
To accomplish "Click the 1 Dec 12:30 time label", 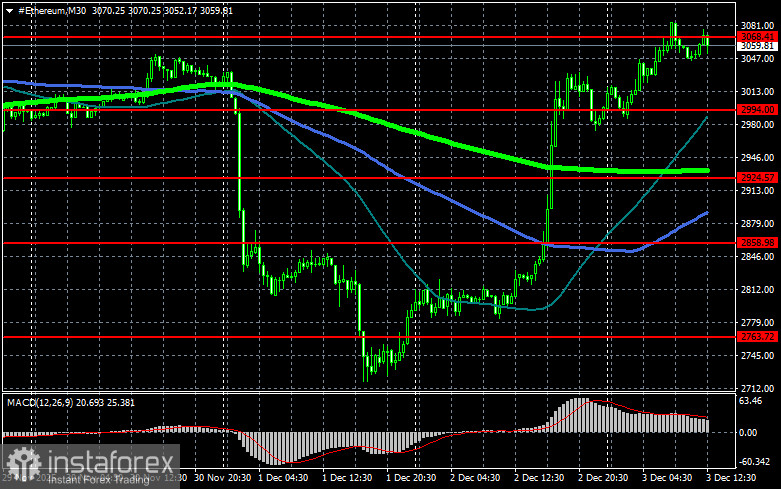I will tap(347, 478).
